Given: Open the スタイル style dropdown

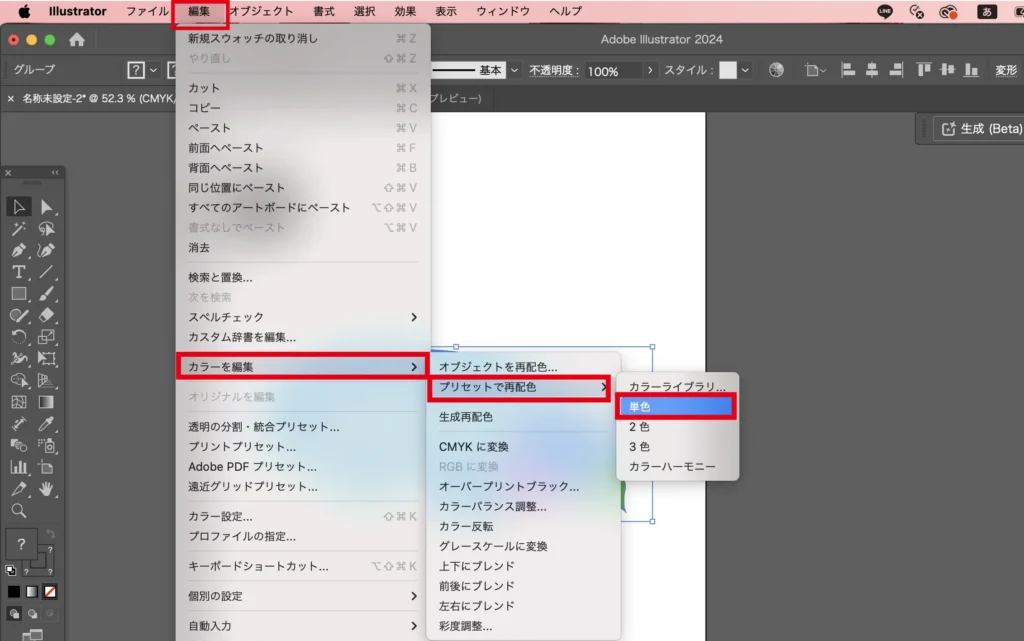Looking at the screenshot, I should coord(745,70).
